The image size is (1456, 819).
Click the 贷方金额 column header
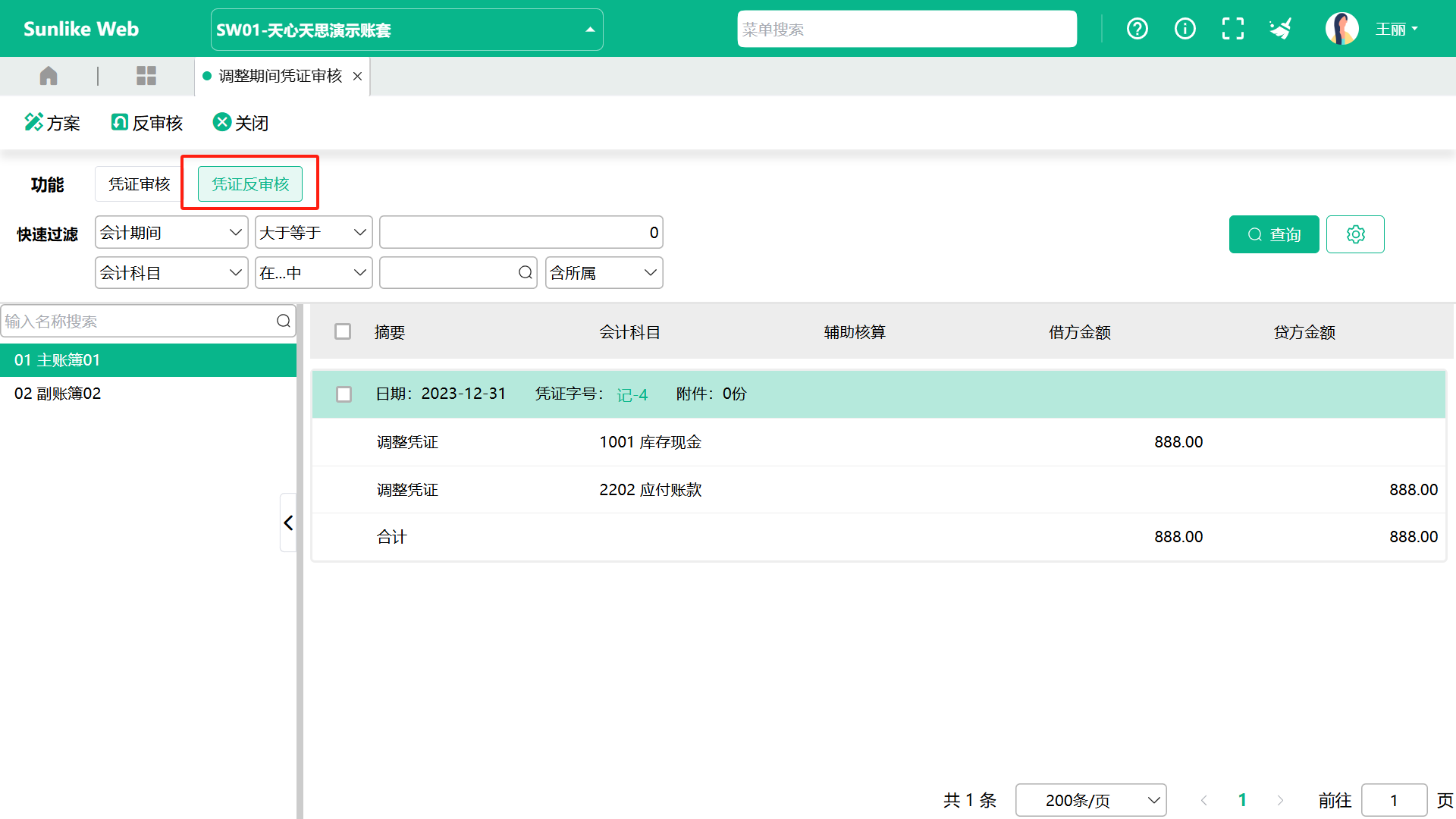pos(1304,332)
